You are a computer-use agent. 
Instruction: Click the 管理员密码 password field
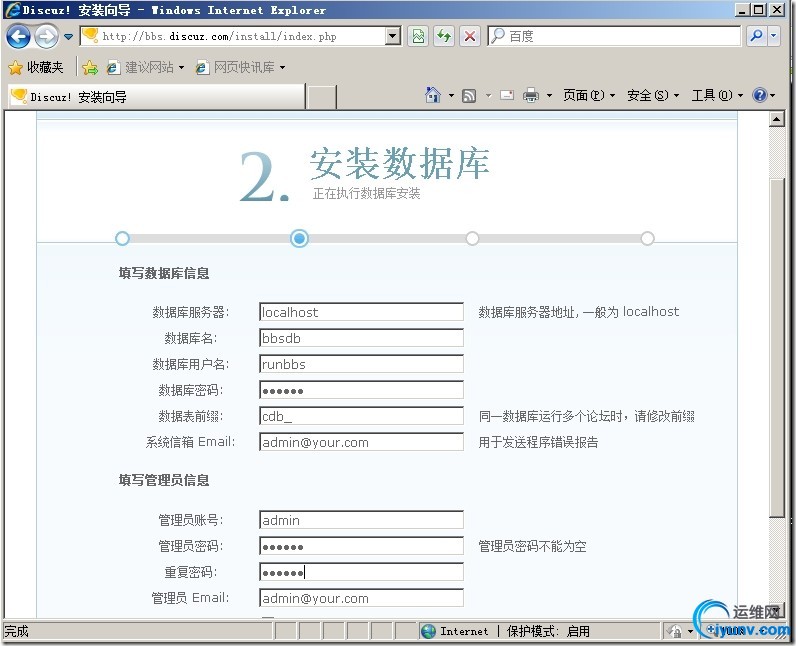tap(361, 546)
